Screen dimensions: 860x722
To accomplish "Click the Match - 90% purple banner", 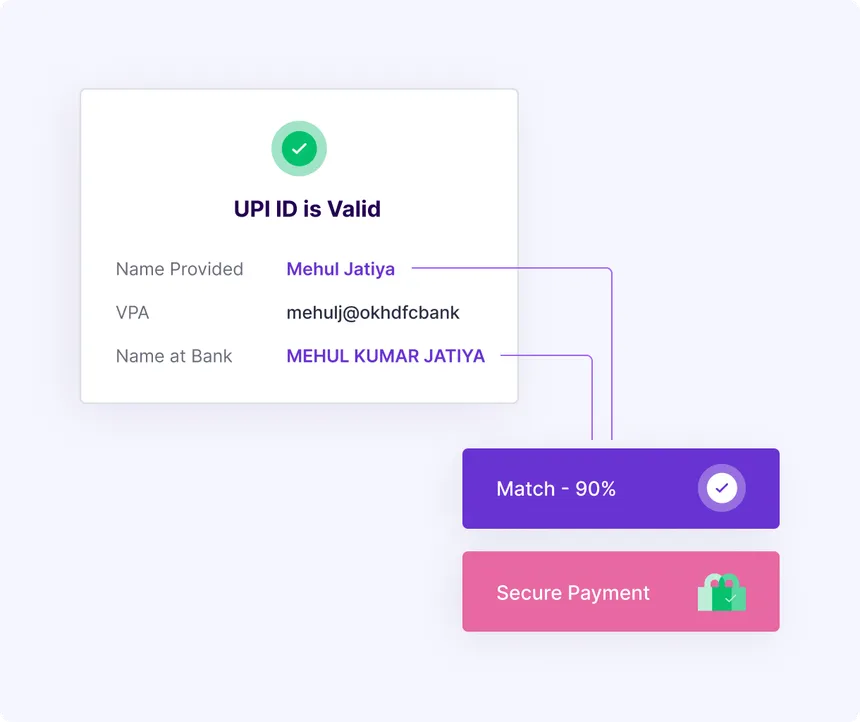I will coord(621,488).
